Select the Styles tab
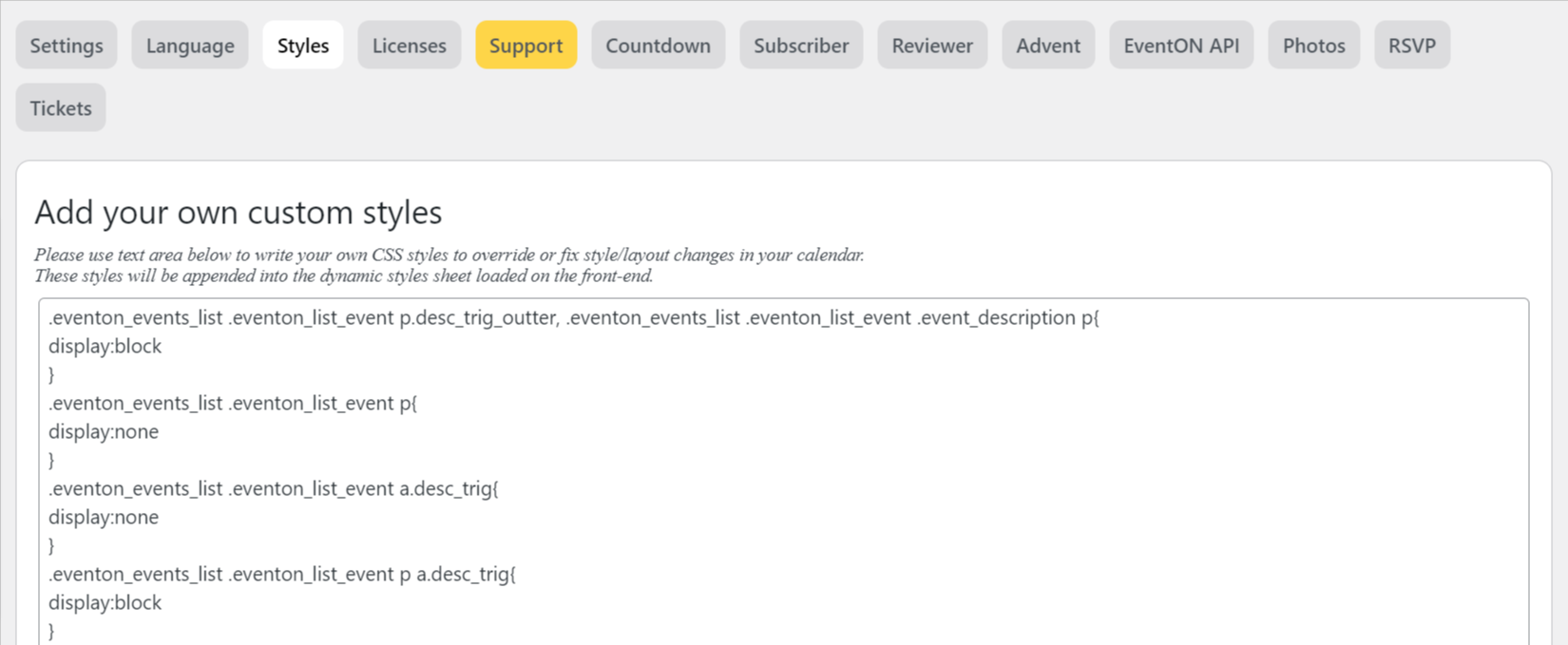The width and height of the screenshot is (1568, 645). pyautogui.click(x=303, y=45)
